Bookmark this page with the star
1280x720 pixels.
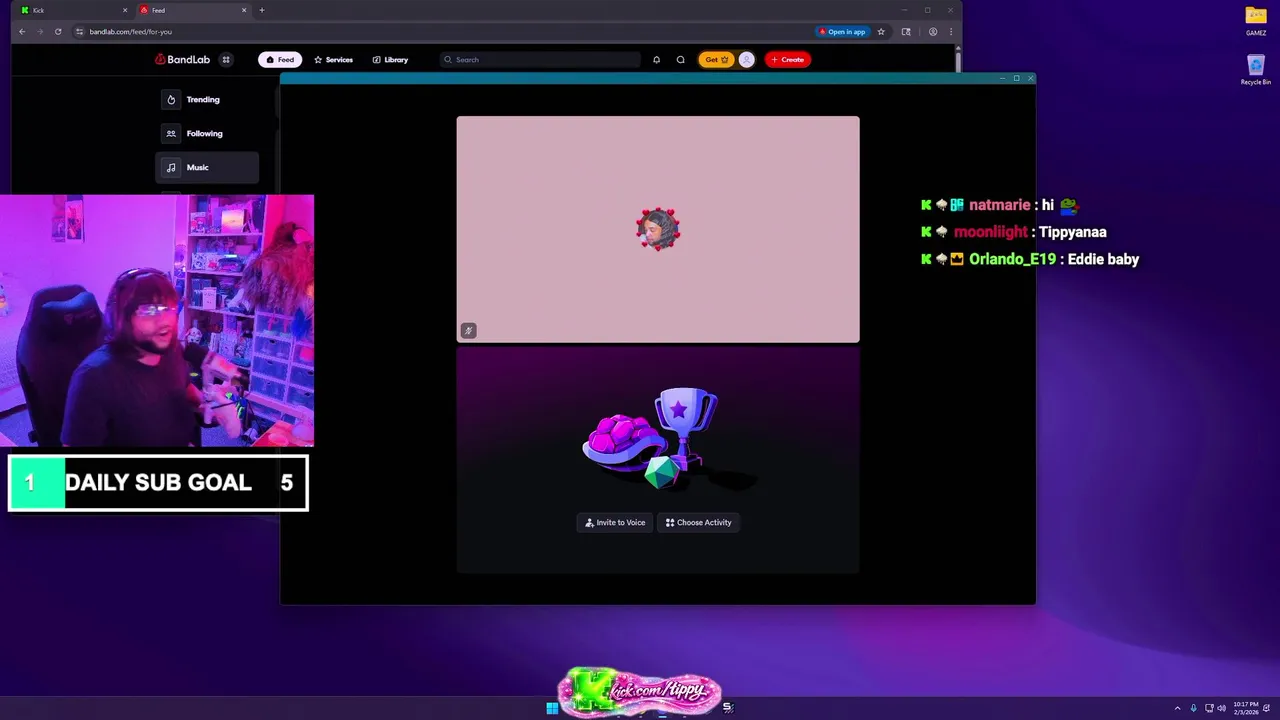[881, 32]
